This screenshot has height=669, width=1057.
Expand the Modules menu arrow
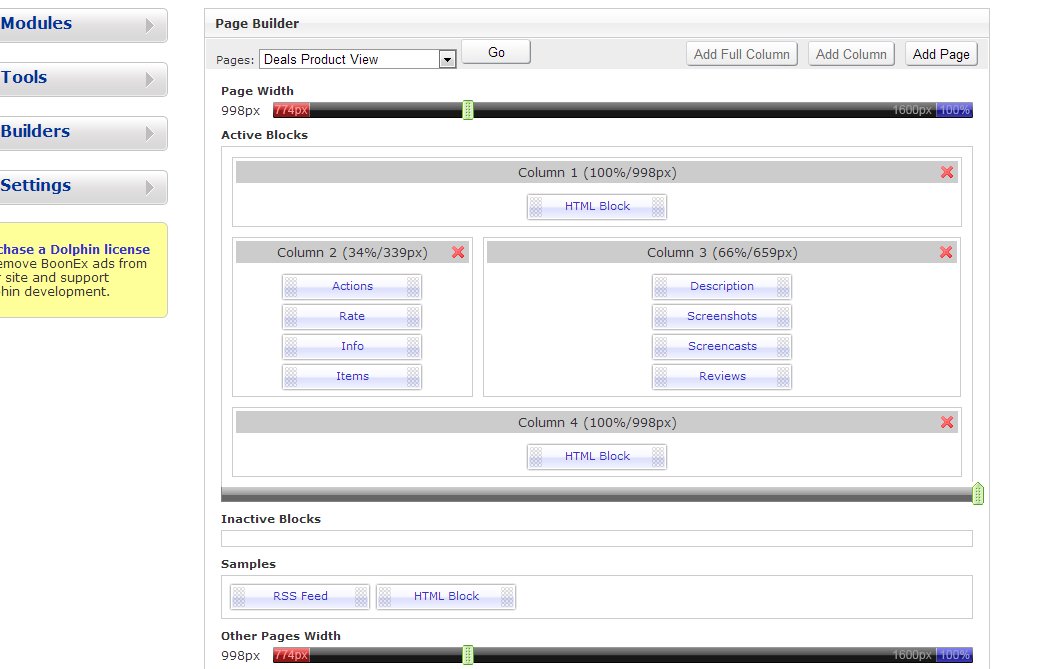(150, 26)
